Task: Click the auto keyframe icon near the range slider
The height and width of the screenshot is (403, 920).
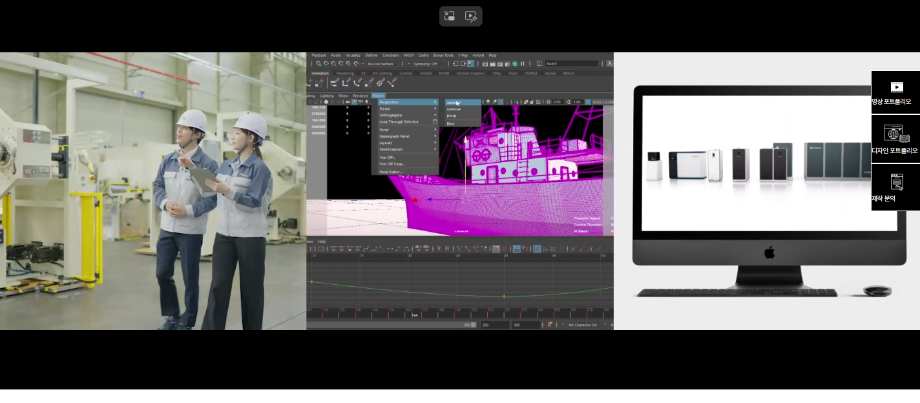Action: click(549, 324)
